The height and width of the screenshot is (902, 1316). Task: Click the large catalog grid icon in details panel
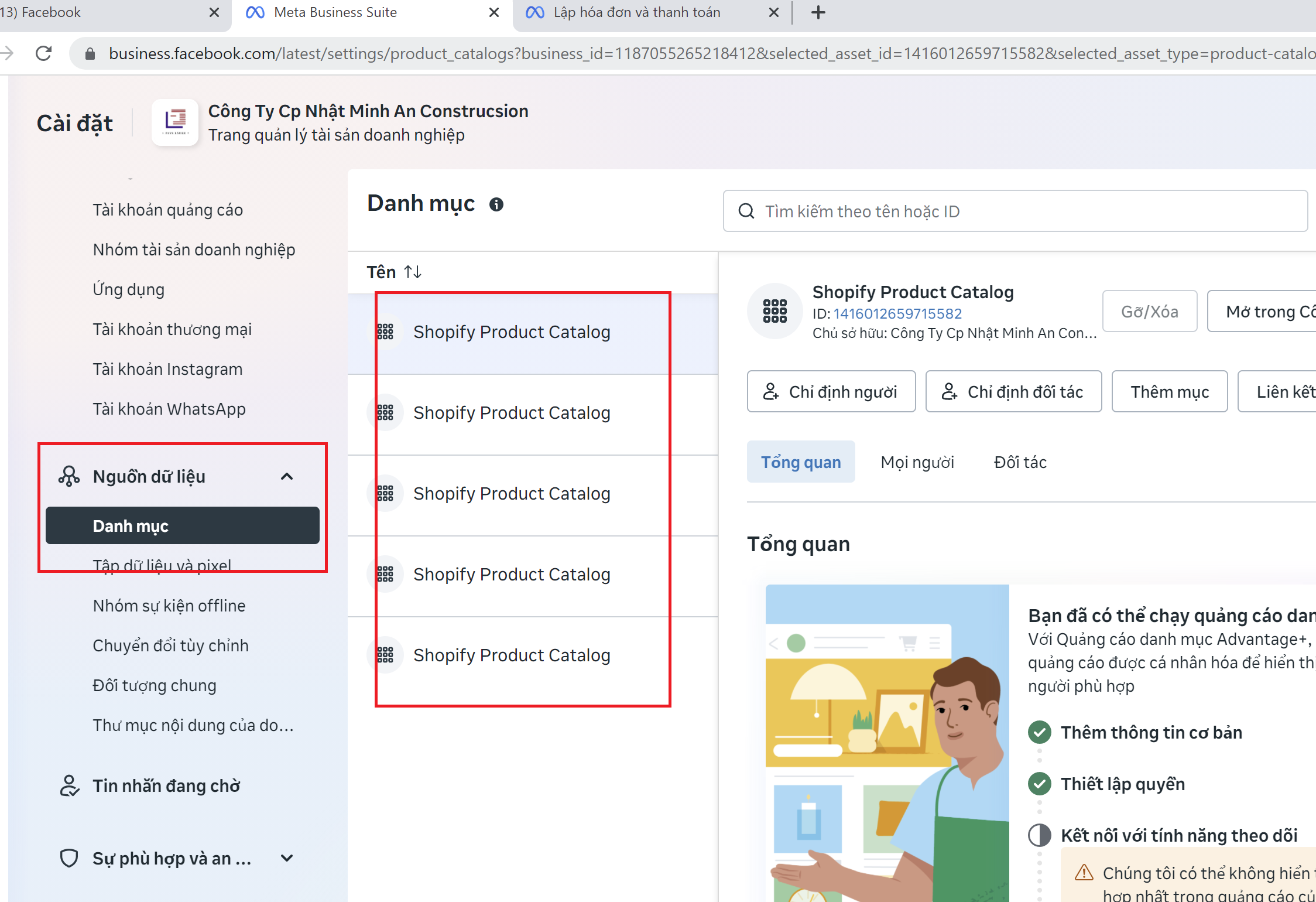coord(774,311)
